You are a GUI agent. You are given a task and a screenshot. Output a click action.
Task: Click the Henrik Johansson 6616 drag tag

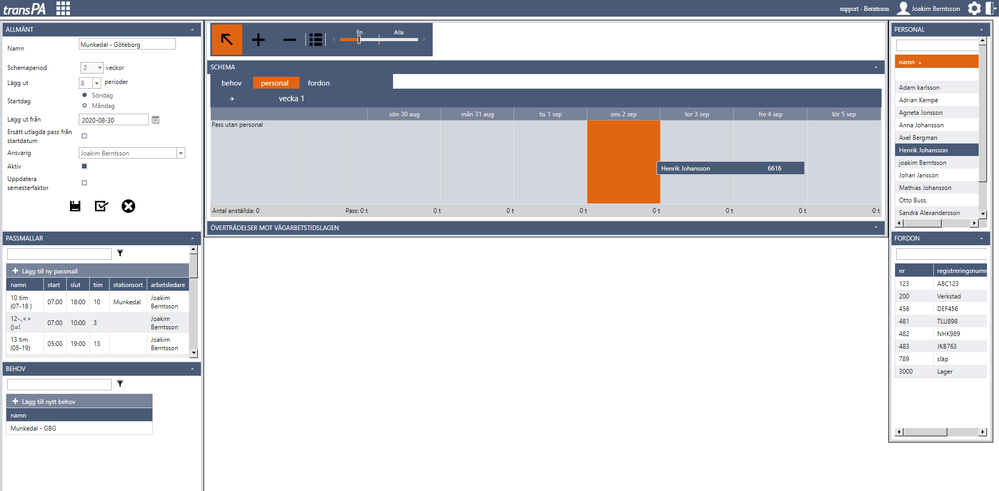click(x=731, y=168)
